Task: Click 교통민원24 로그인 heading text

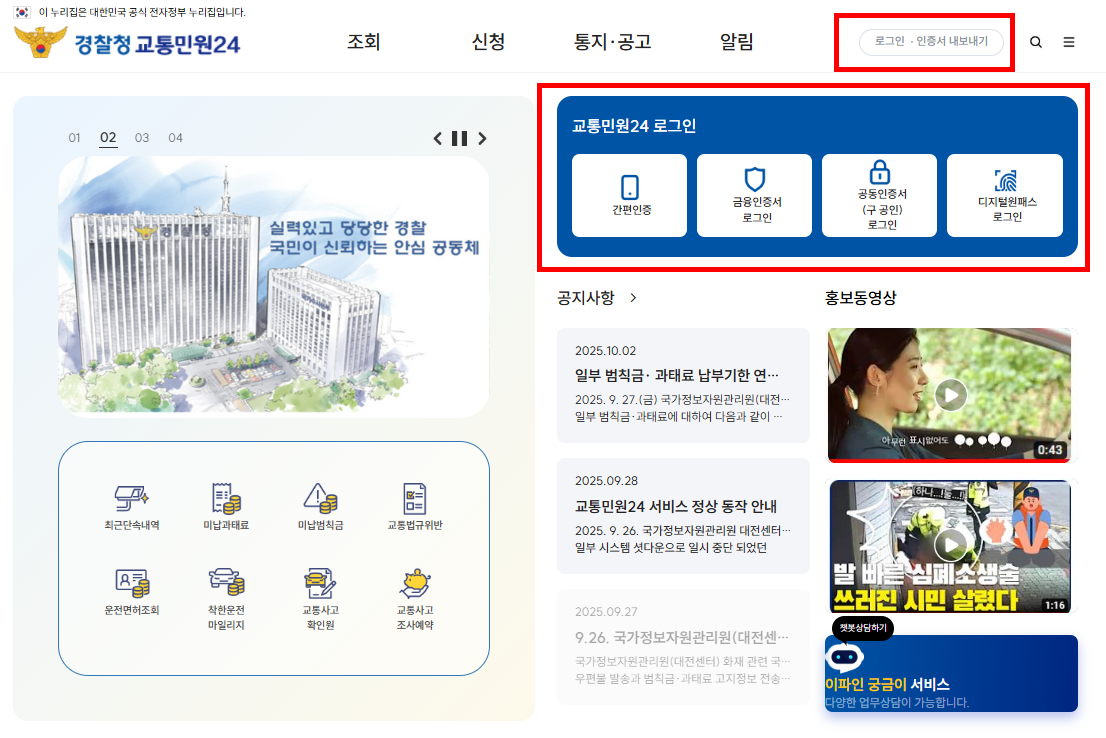Action: click(x=633, y=126)
